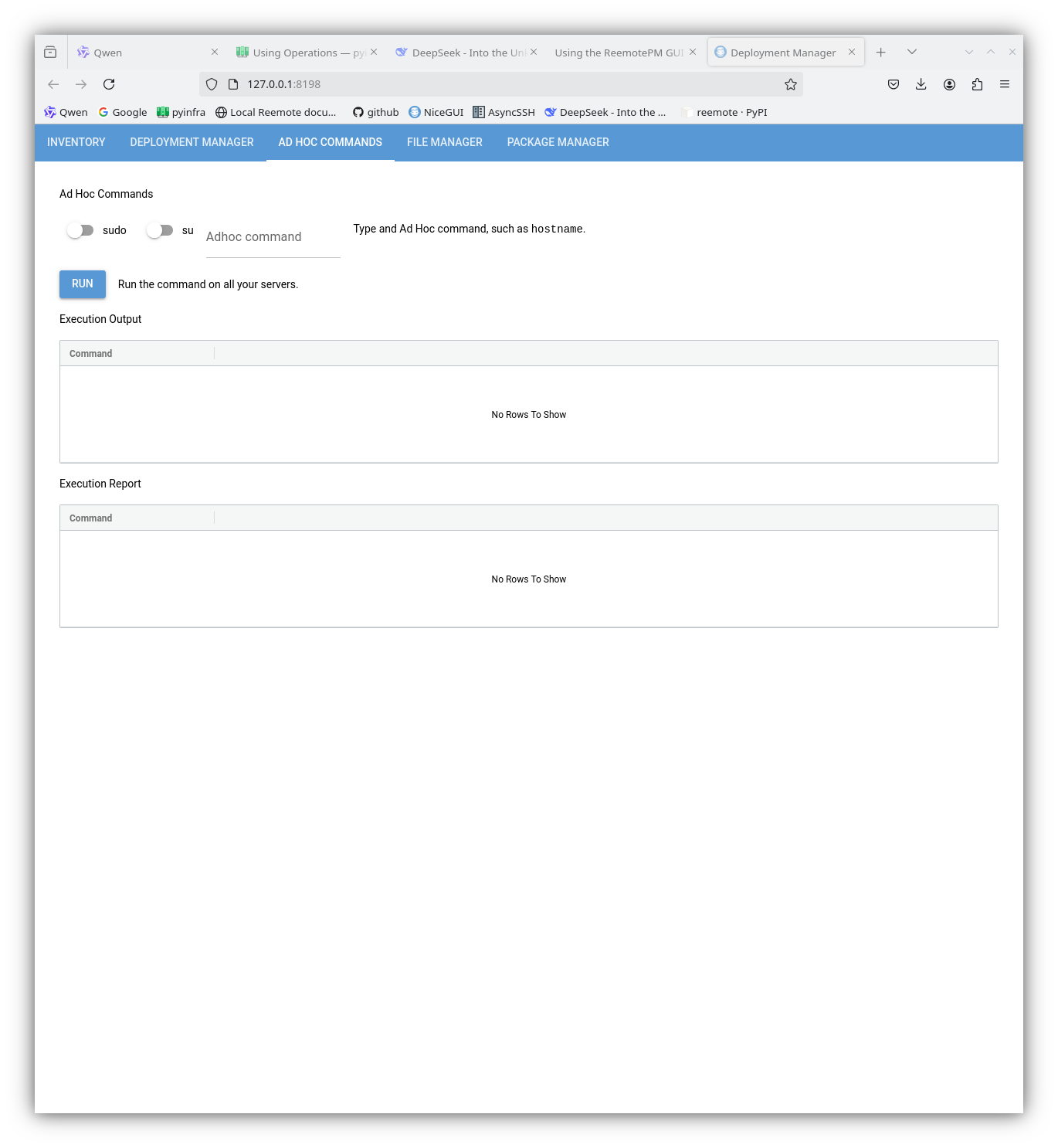Bookmark this page with the star icon
This screenshot has width=1058, height=1148.
(790, 84)
